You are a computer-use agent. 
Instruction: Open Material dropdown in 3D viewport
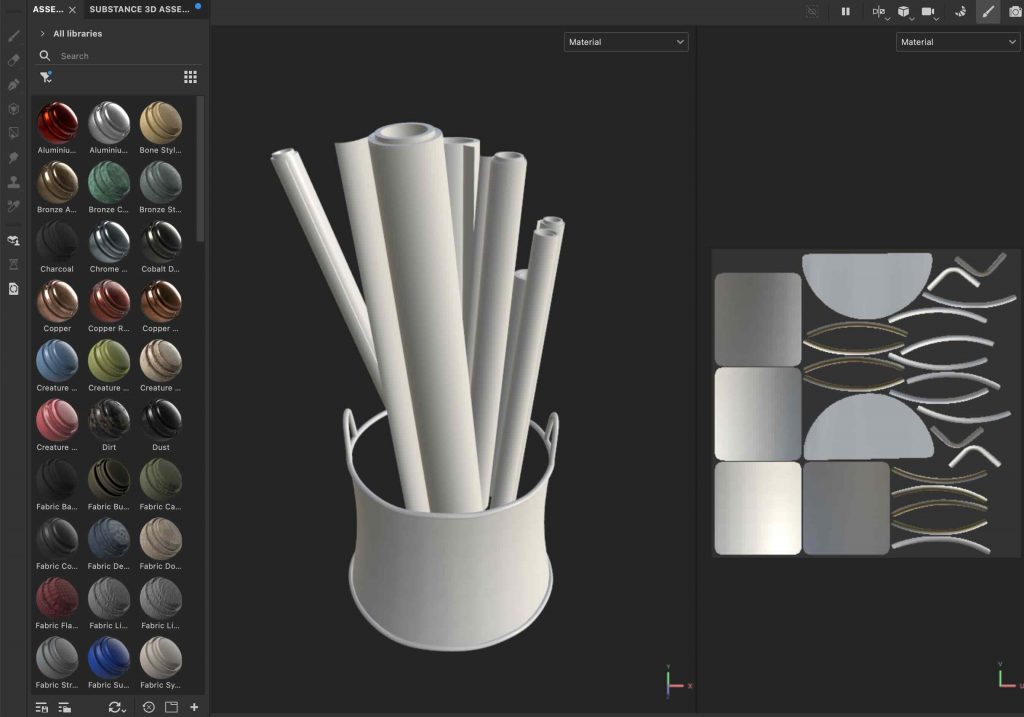click(x=626, y=42)
